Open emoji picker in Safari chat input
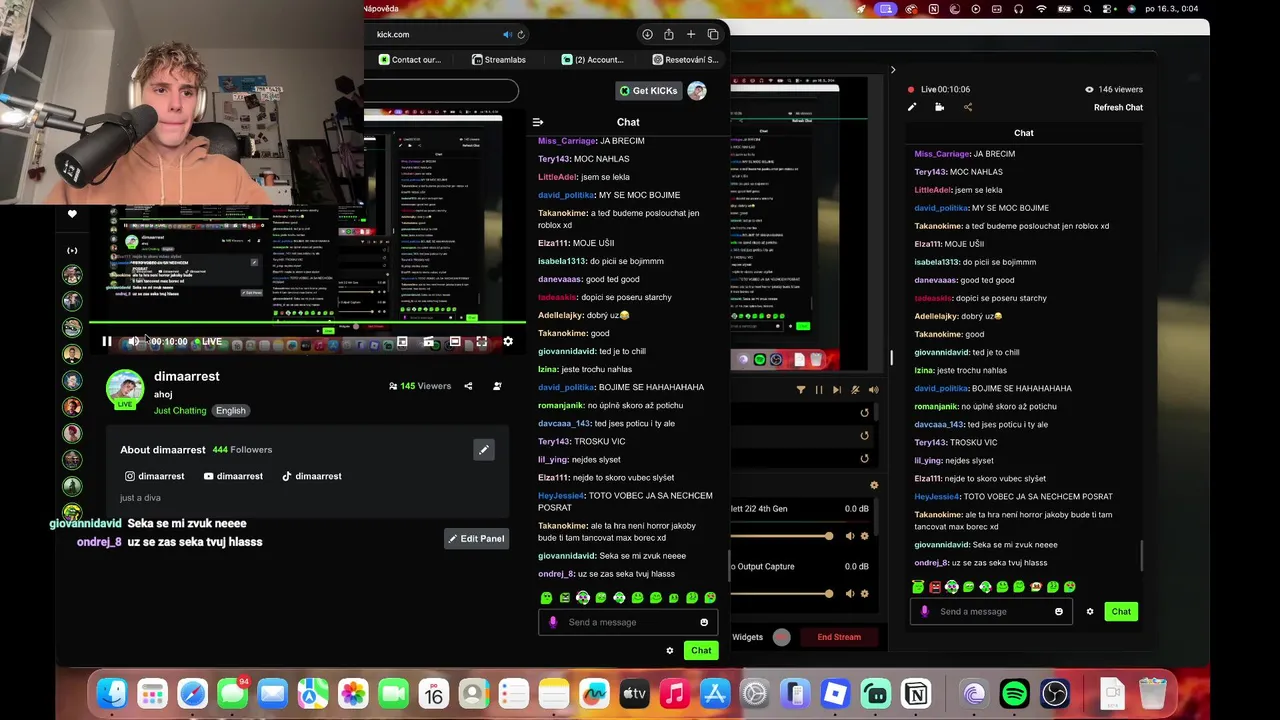This screenshot has width=1280, height=720. pyautogui.click(x=704, y=623)
